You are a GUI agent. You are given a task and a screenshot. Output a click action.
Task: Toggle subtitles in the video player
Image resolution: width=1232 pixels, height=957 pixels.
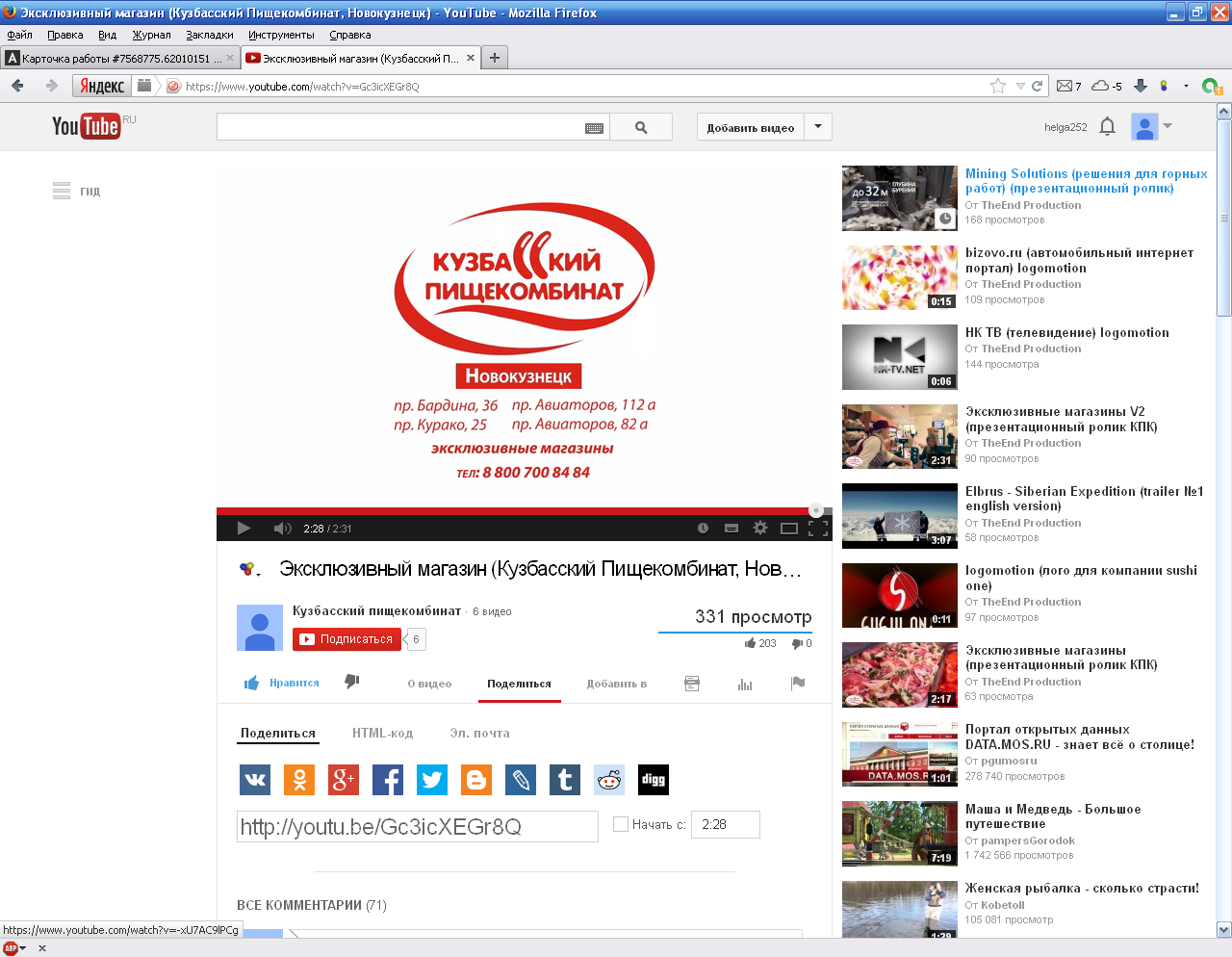pyautogui.click(x=731, y=528)
